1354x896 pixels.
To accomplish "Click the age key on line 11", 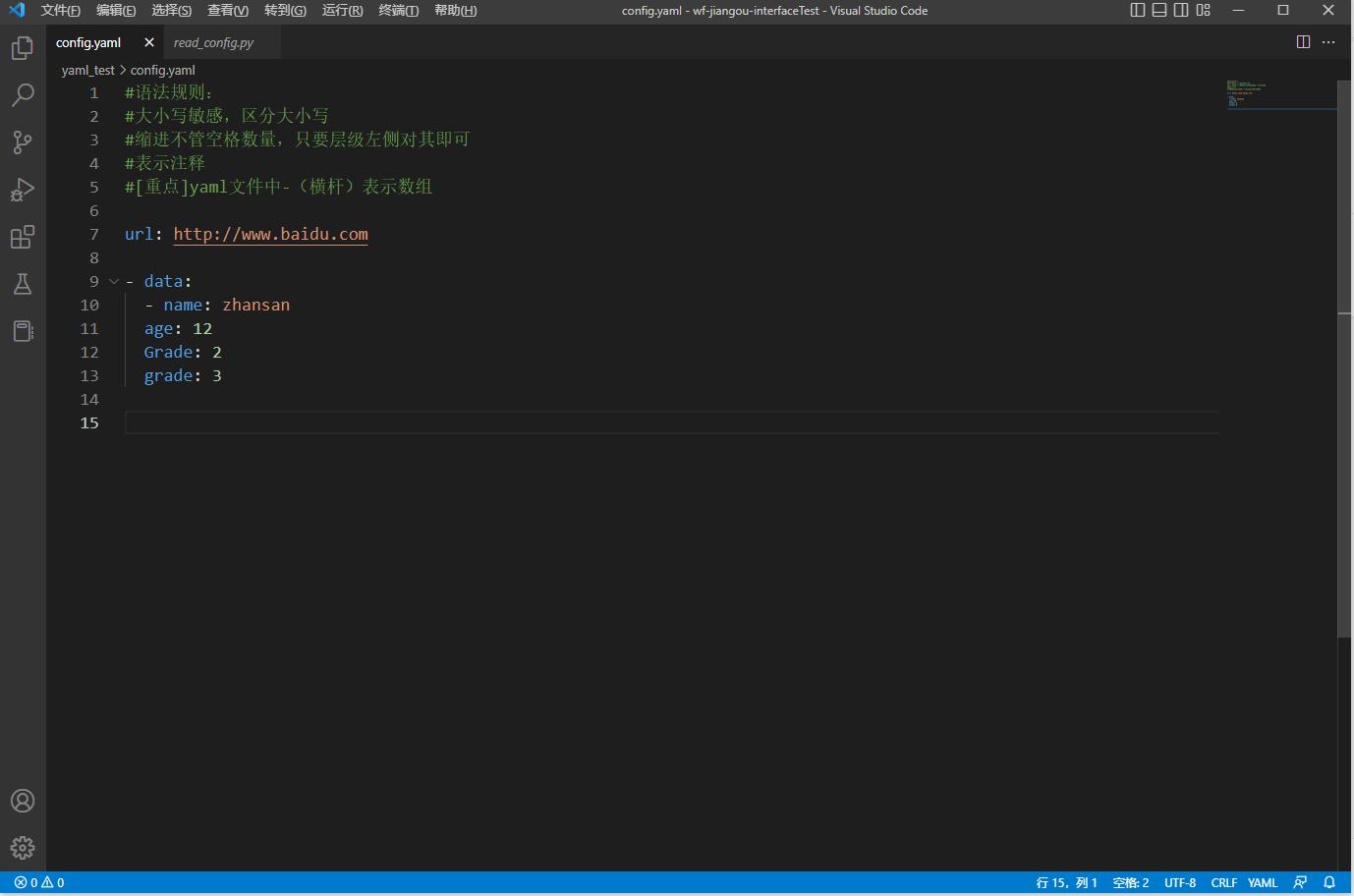I will coord(158,328).
